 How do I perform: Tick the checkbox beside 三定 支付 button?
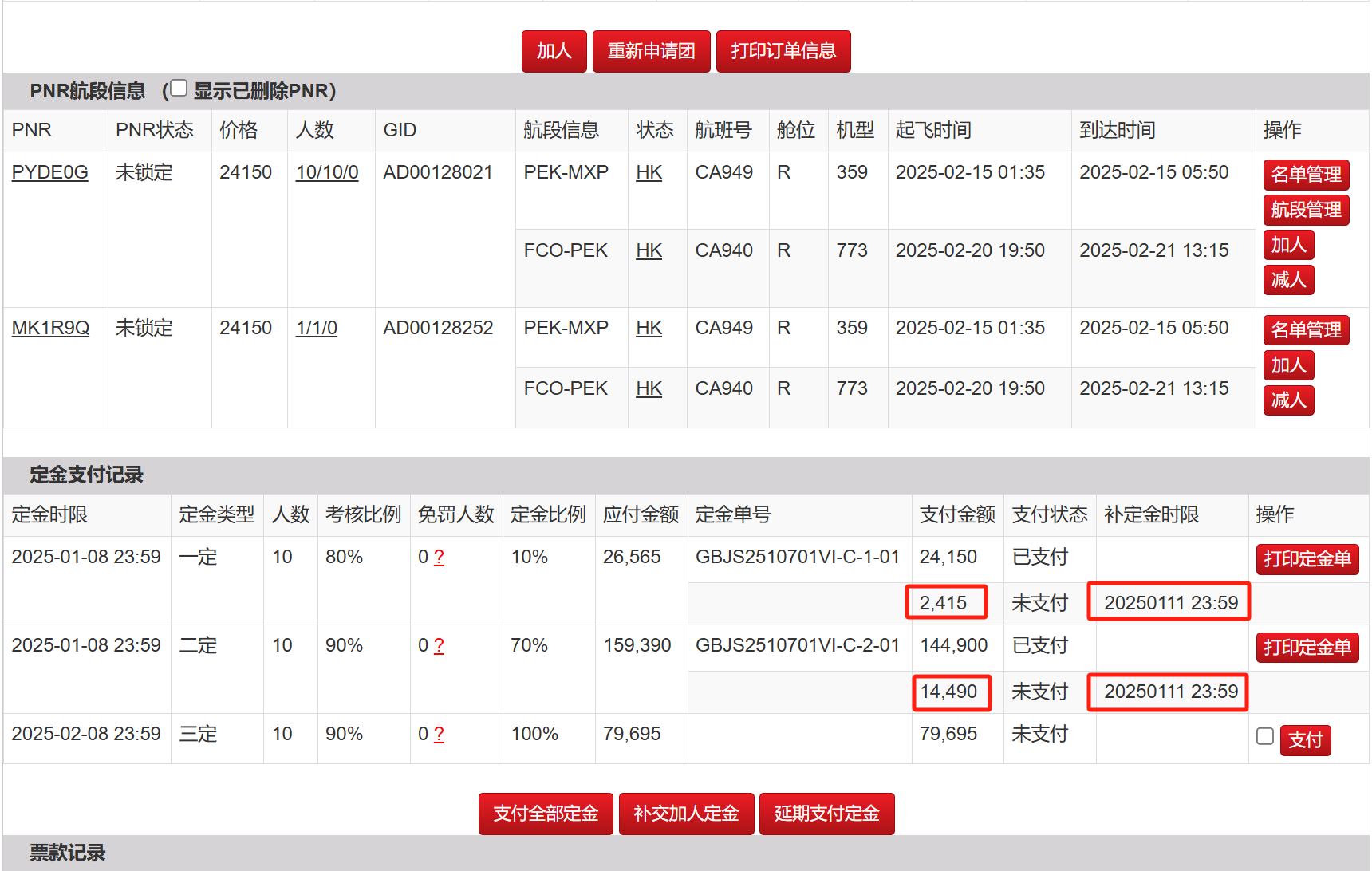(x=1264, y=736)
